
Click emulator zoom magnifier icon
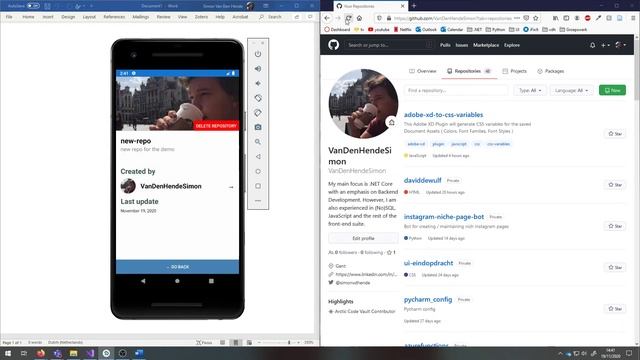tap(258, 142)
